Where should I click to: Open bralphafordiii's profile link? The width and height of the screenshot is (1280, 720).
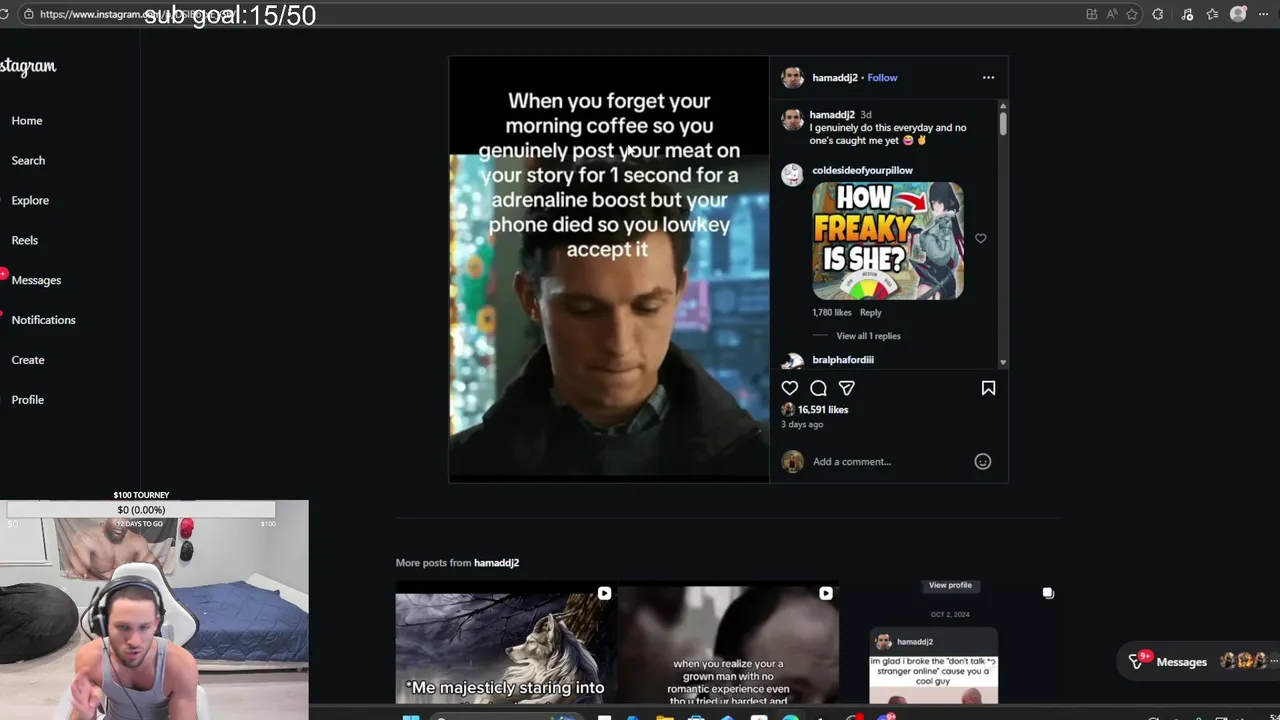click(843, 360)
